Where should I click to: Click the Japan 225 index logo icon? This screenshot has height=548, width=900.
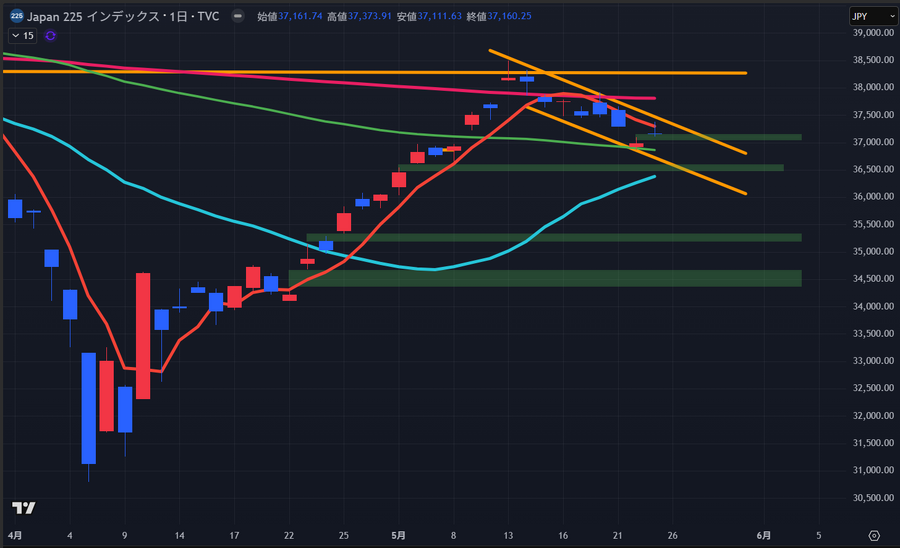[x=17, y=16]
